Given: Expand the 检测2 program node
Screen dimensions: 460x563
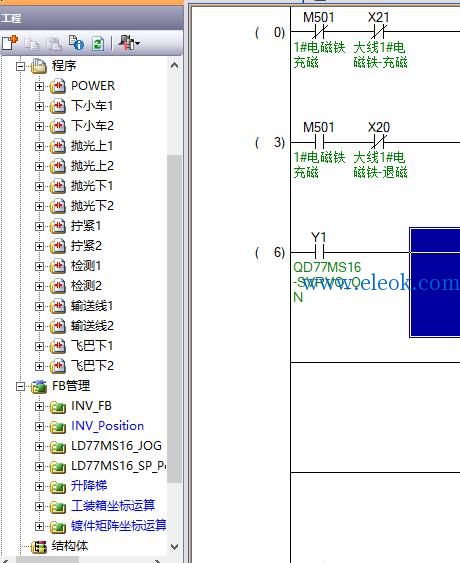Looking at the screenshot, I should coord(39,286).
